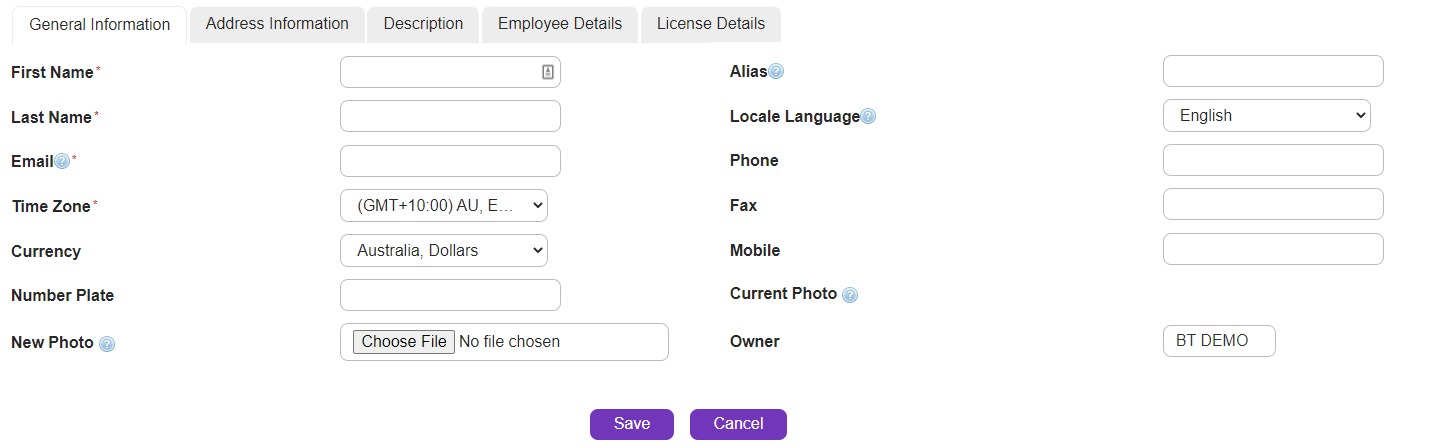Viewport: 1451px width, 448px height.
Task: Click the contact autofill icon in First Name
Action: tap(548, 72)
